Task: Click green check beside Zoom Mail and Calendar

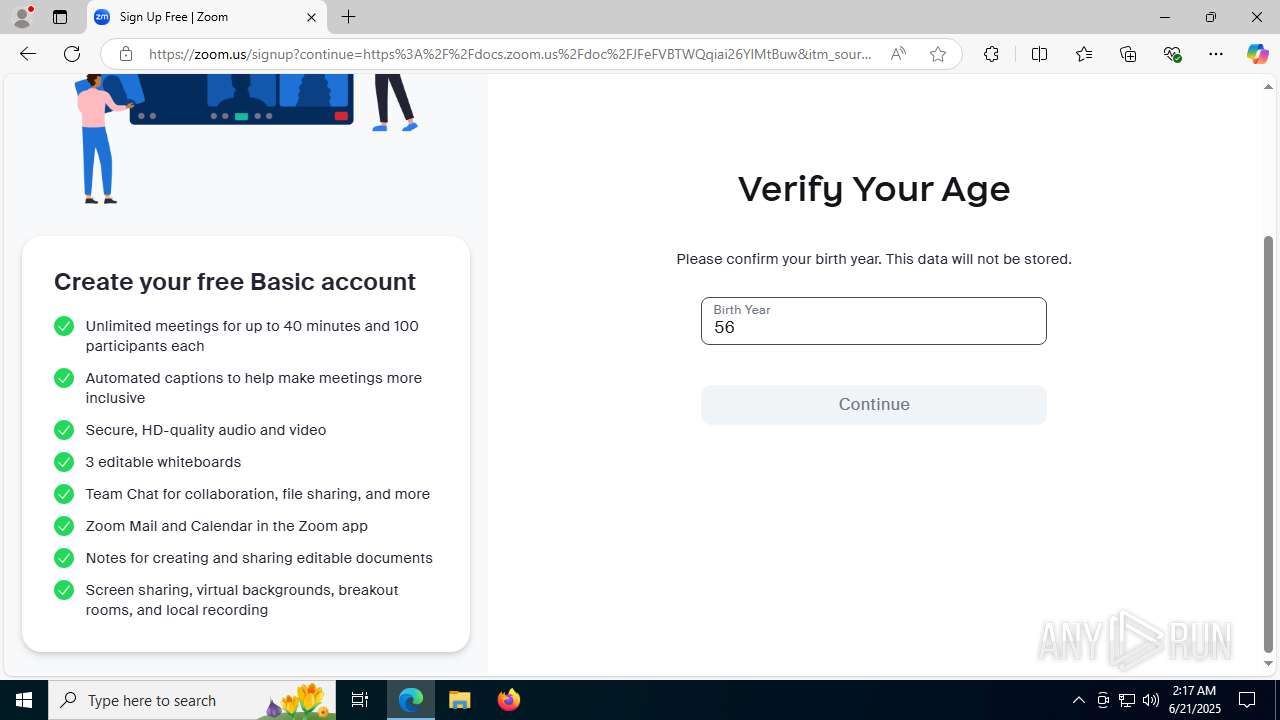Action: point(64,526)
